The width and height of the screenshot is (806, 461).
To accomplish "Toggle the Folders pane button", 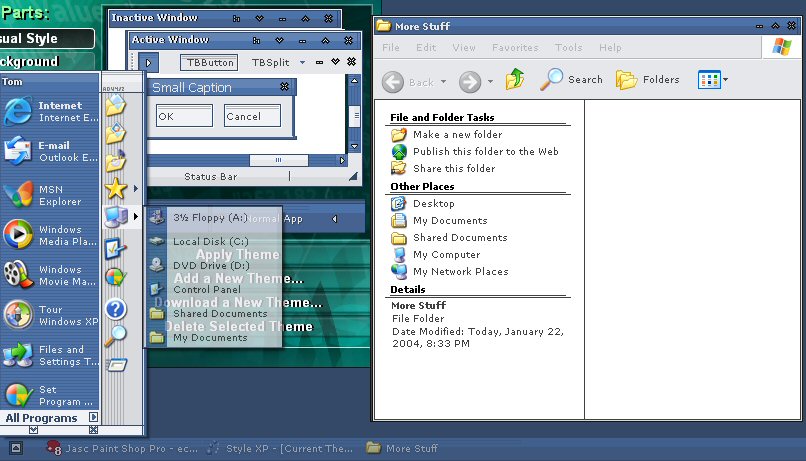I will 648,80.
